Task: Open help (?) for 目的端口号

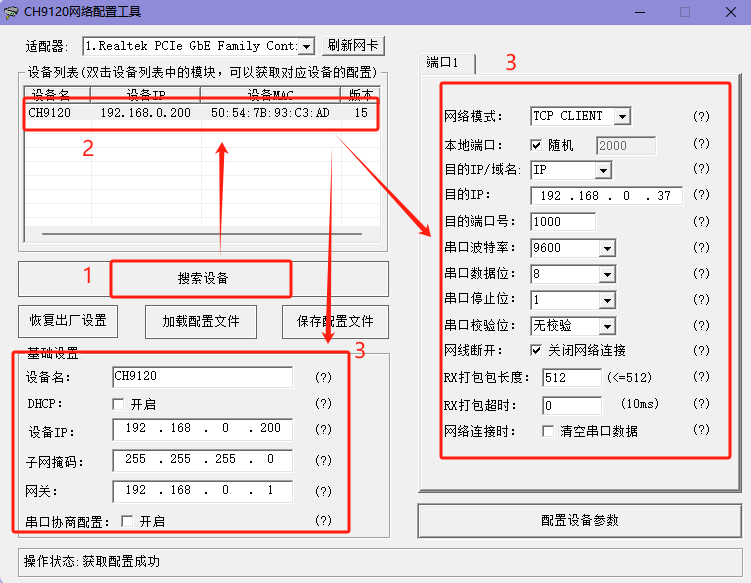Action: point(701,221)
